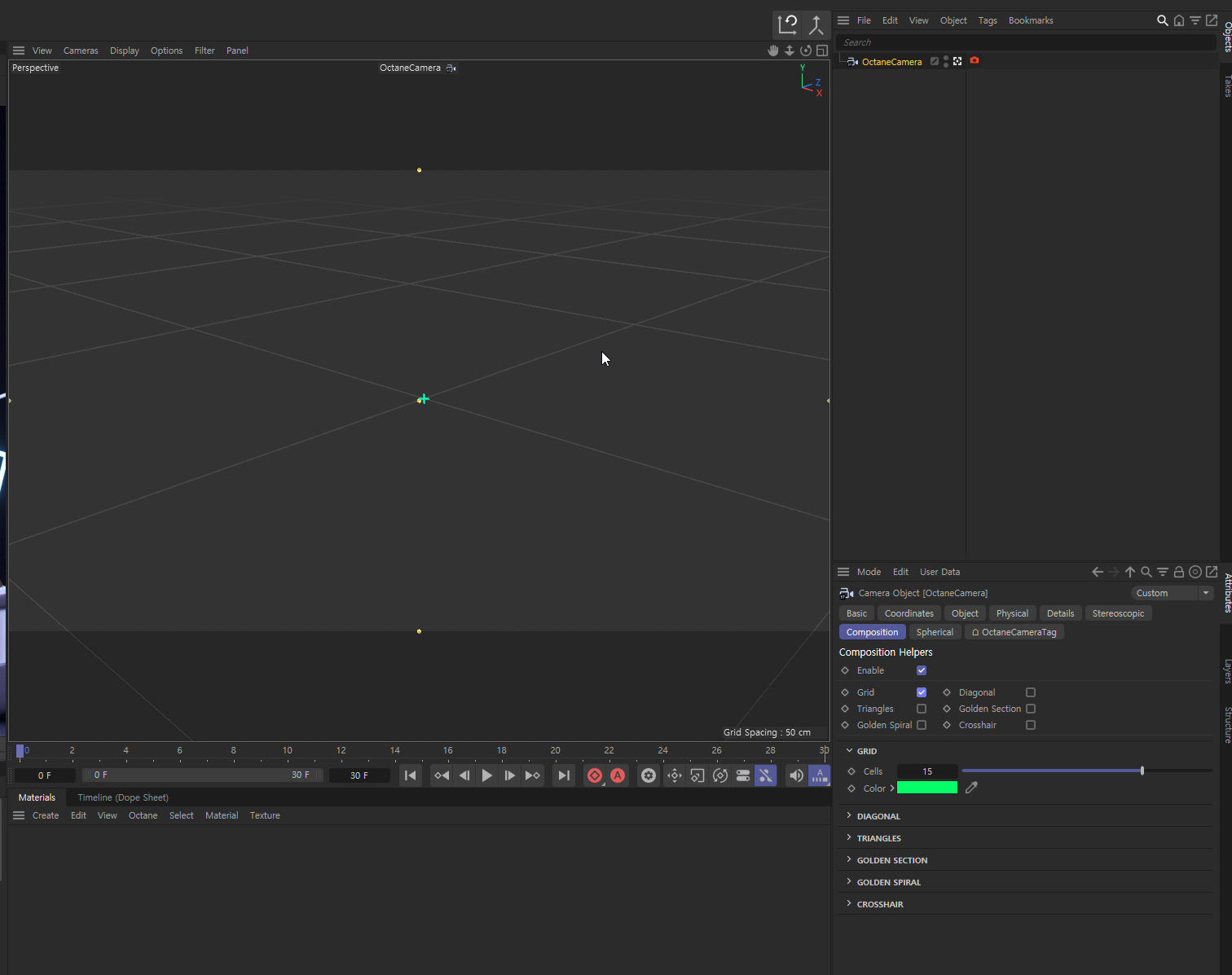Open the viewport Display menu
Screen dimensions: 1232x975
coord(125,51)
